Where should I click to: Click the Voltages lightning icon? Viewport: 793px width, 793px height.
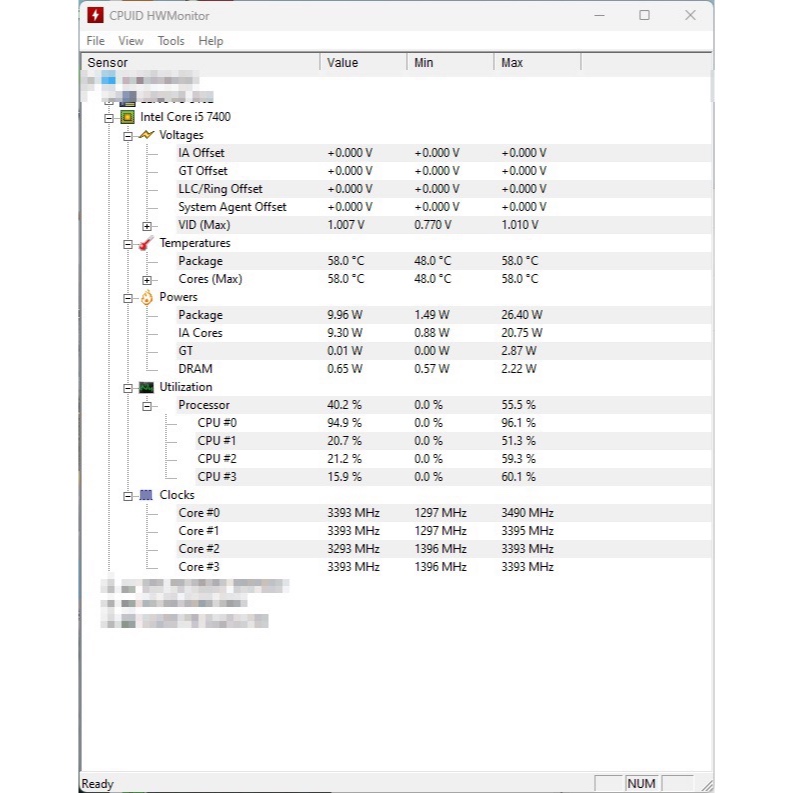(x=146, y=135)
